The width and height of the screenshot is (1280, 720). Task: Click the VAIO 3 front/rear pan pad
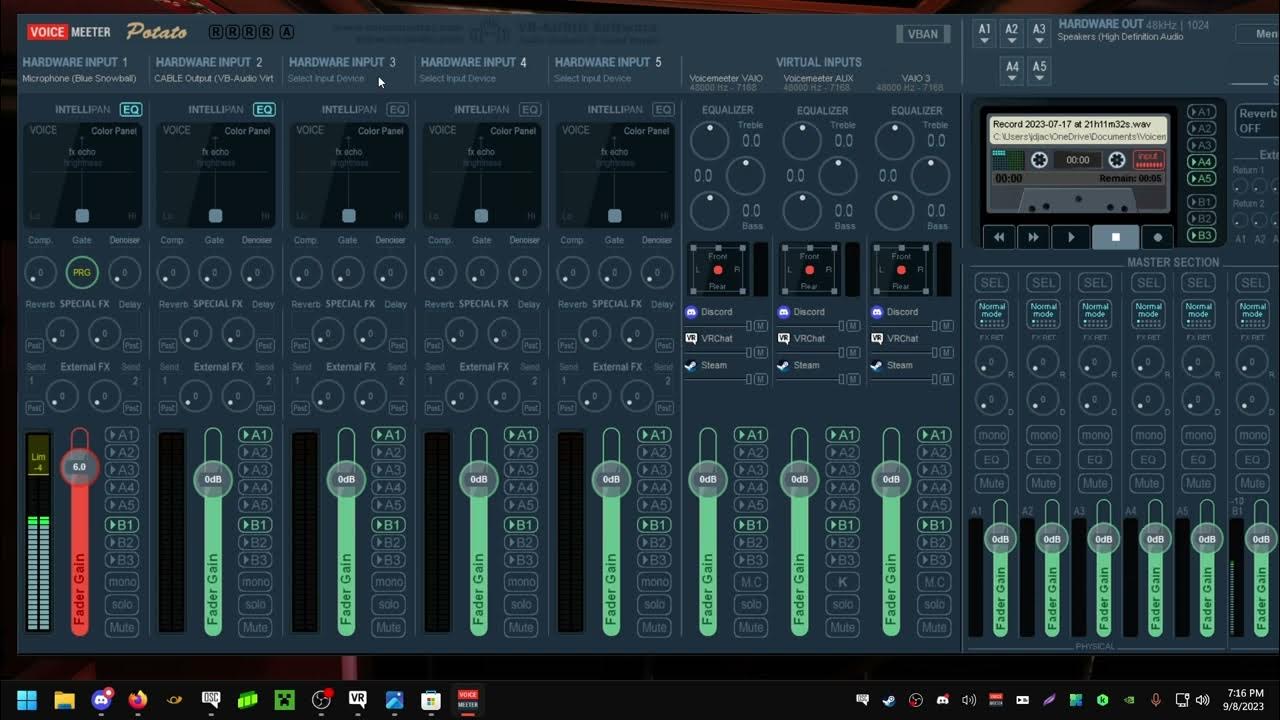pos(901,269)
